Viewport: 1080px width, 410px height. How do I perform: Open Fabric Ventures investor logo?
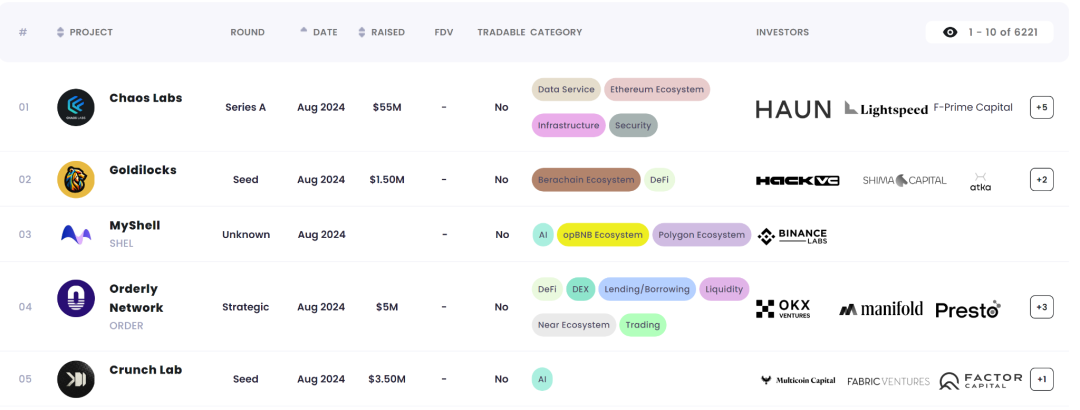tap(889, 381)
